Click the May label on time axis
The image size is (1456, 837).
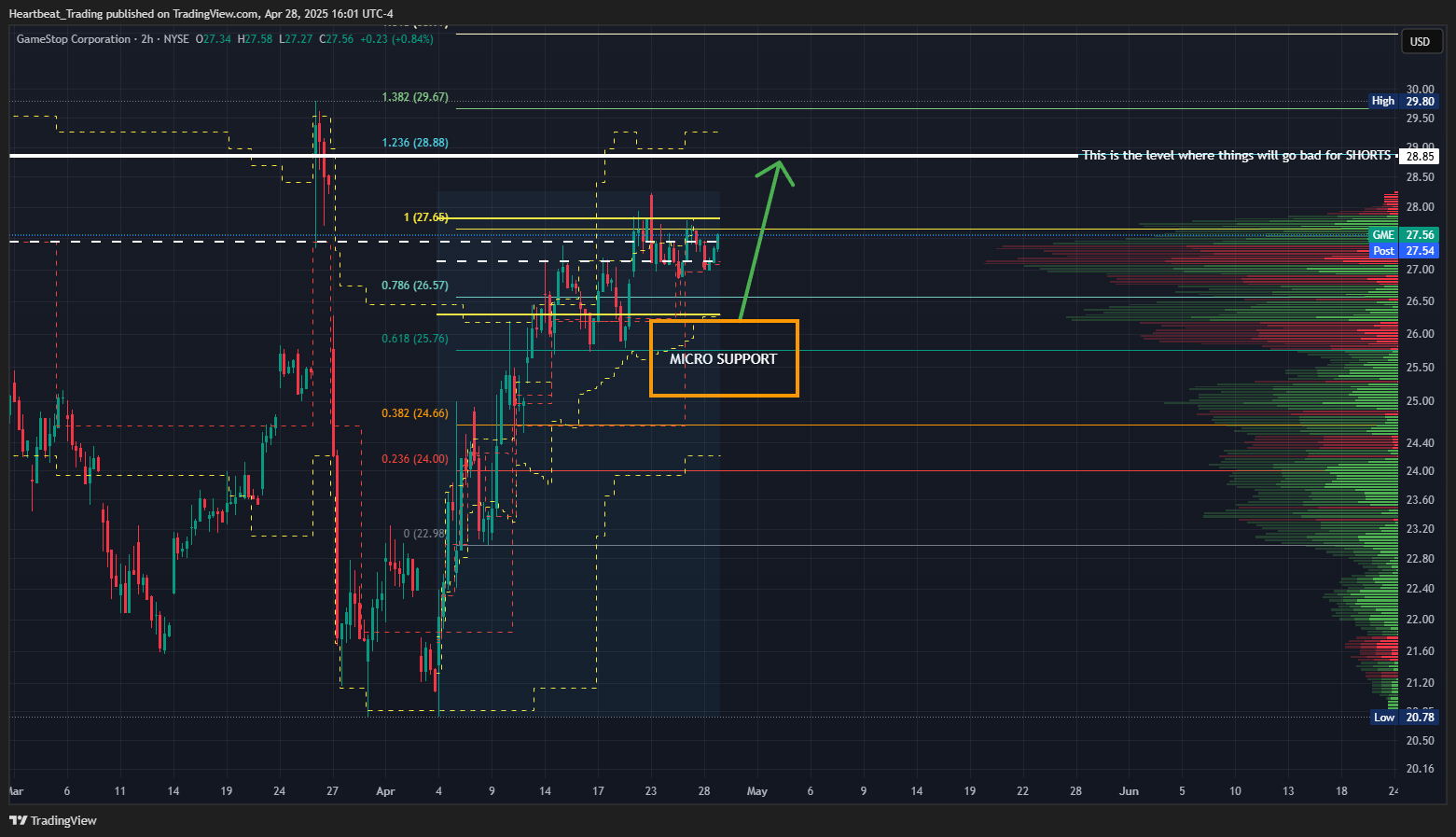(757, 791)
